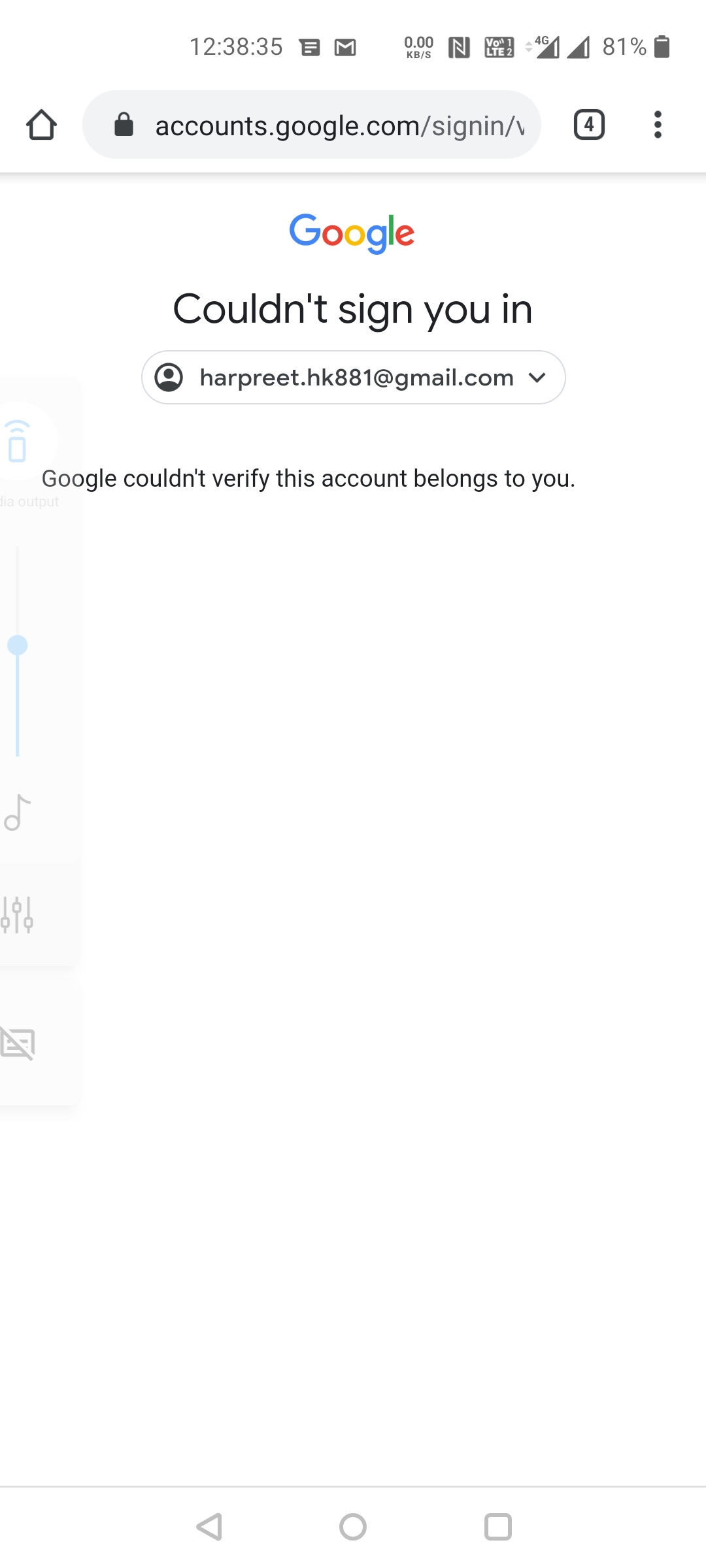Expand the account chooser dropdown arrow
The image size is (706, 1568).
point(537,378)
